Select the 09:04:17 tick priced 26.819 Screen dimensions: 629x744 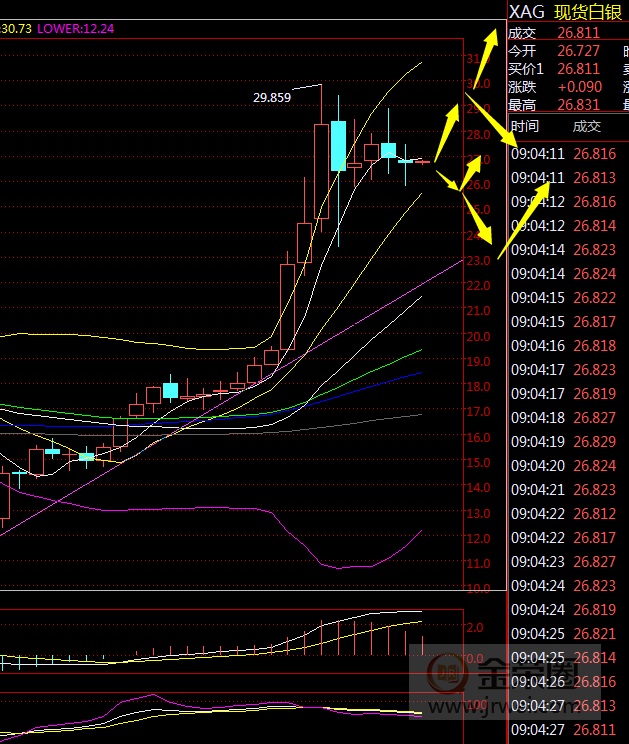click(564, 393)
